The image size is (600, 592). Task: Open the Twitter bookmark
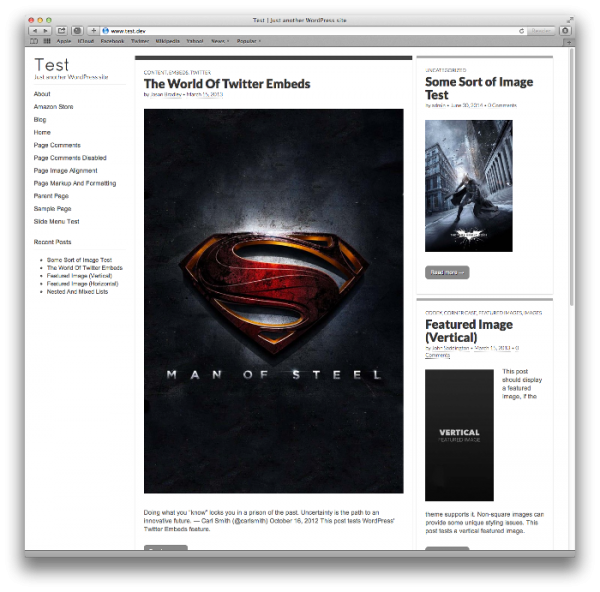(x=140, y=41)
